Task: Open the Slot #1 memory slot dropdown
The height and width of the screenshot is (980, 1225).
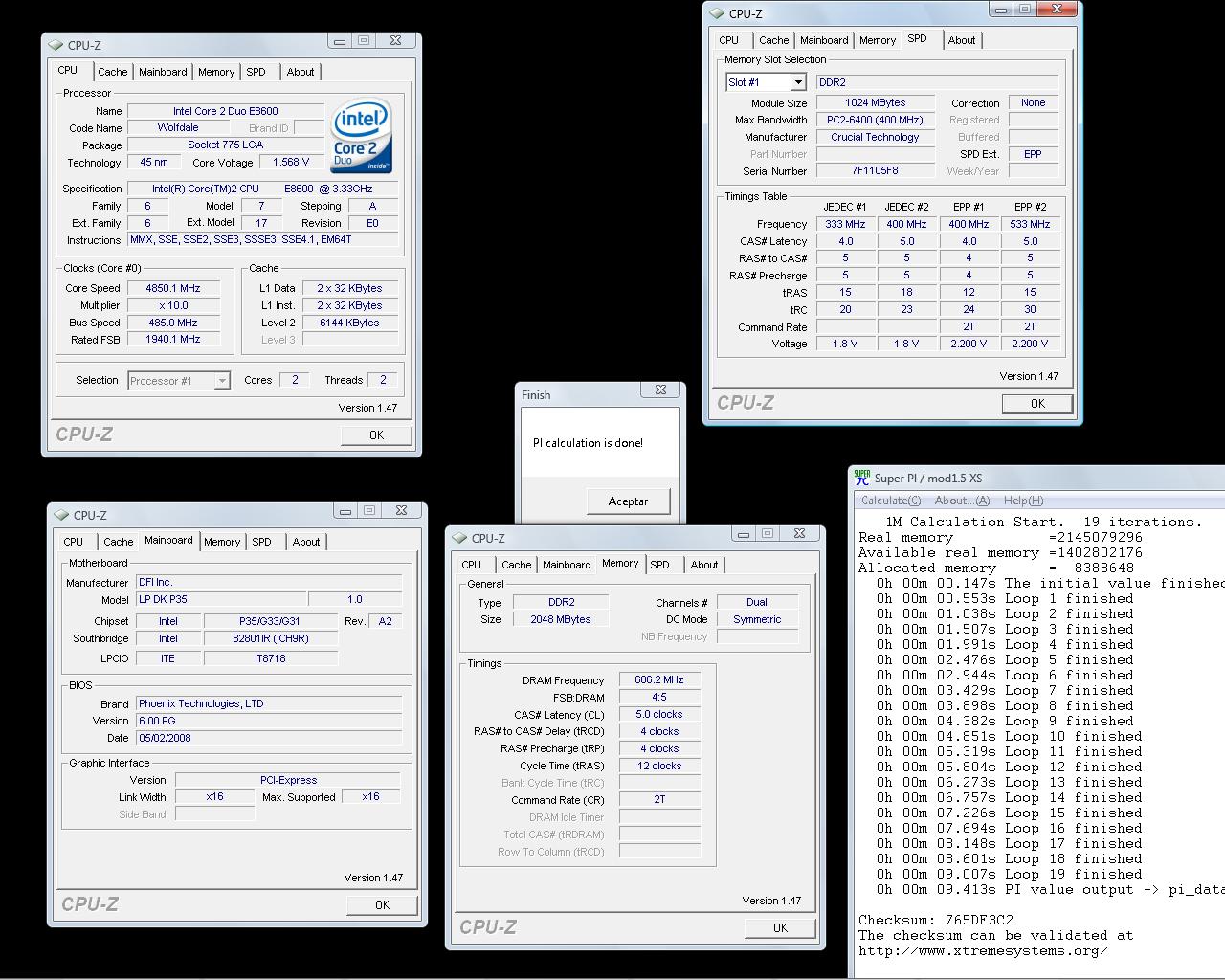Action: click(x=797, y=82)
